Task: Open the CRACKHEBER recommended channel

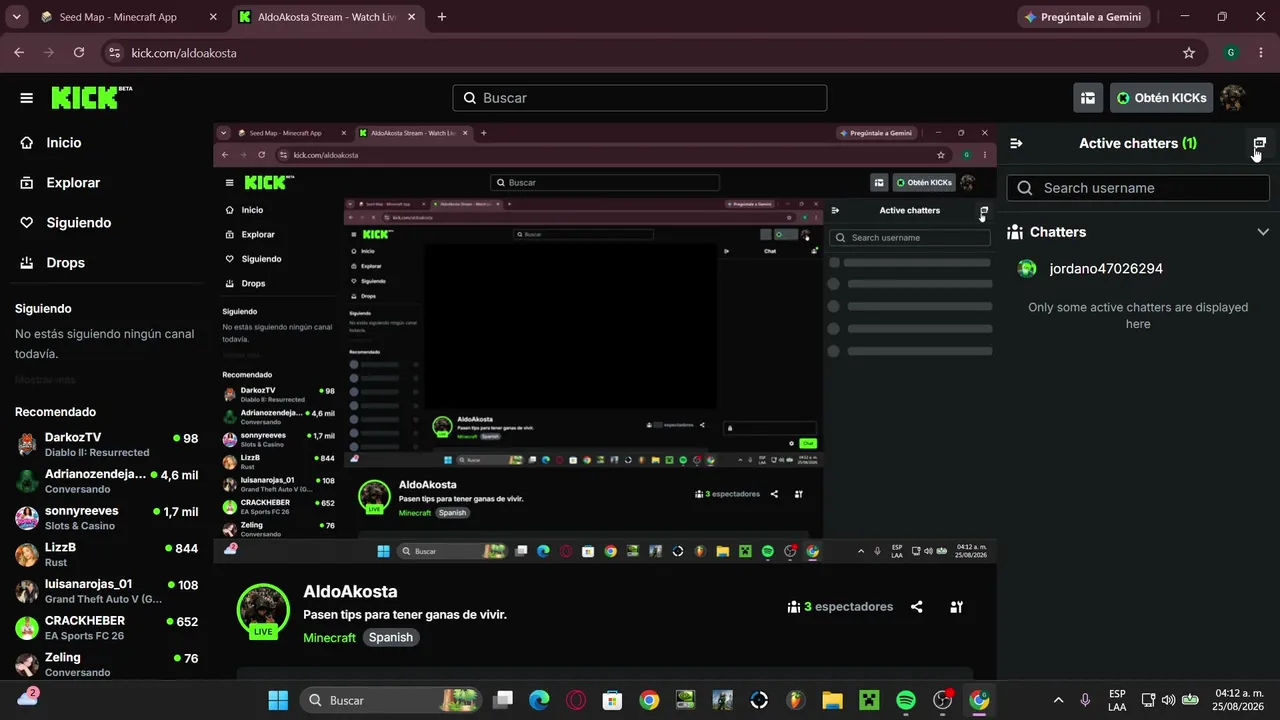Action: (106, 627)
